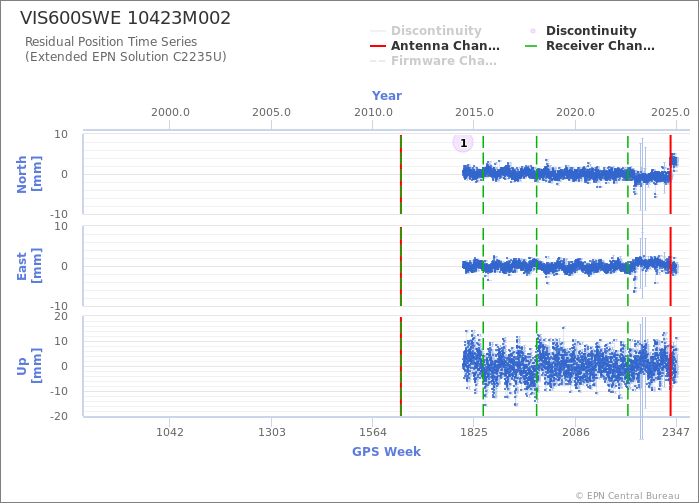The width and height of the screenshot is (700, 504).
Task: Click the North [mm] axis label
Action: 29,174
